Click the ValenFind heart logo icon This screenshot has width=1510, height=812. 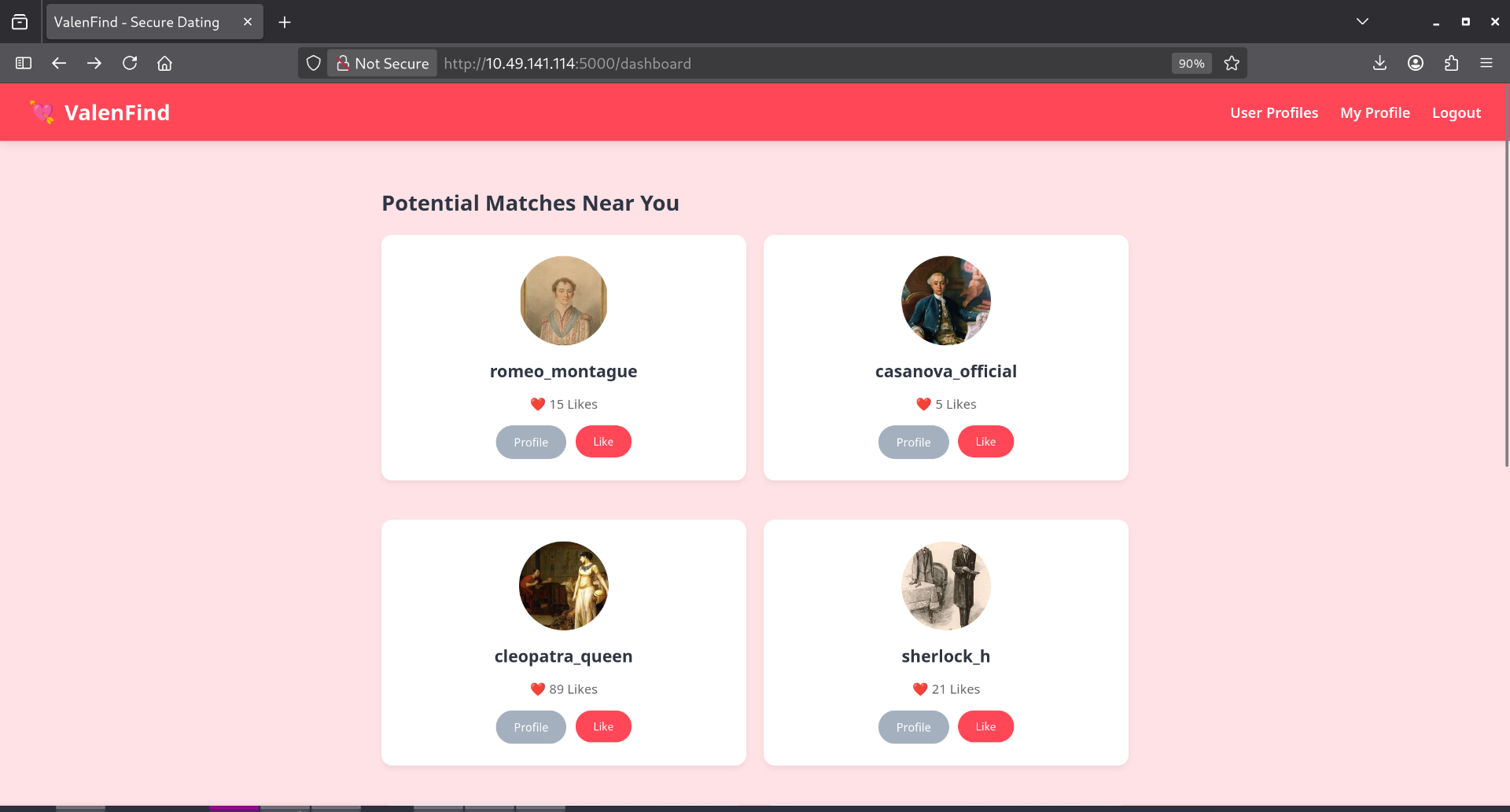coord(42,112)
